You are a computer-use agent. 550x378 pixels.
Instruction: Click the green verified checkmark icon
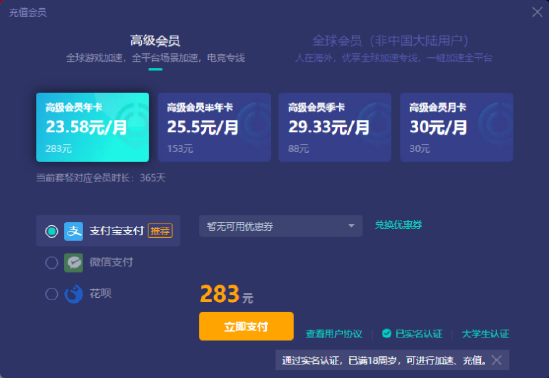(x=387, y=333)
